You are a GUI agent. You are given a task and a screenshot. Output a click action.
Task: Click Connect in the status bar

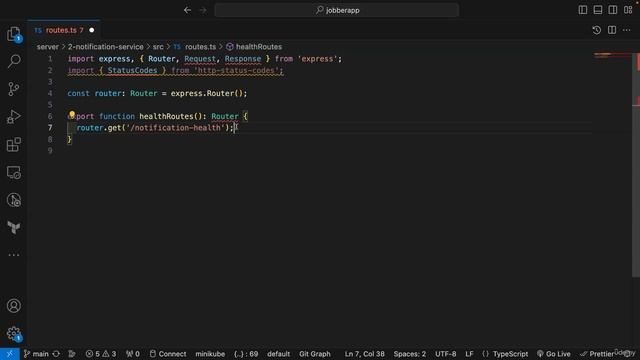tap(168, 354)
